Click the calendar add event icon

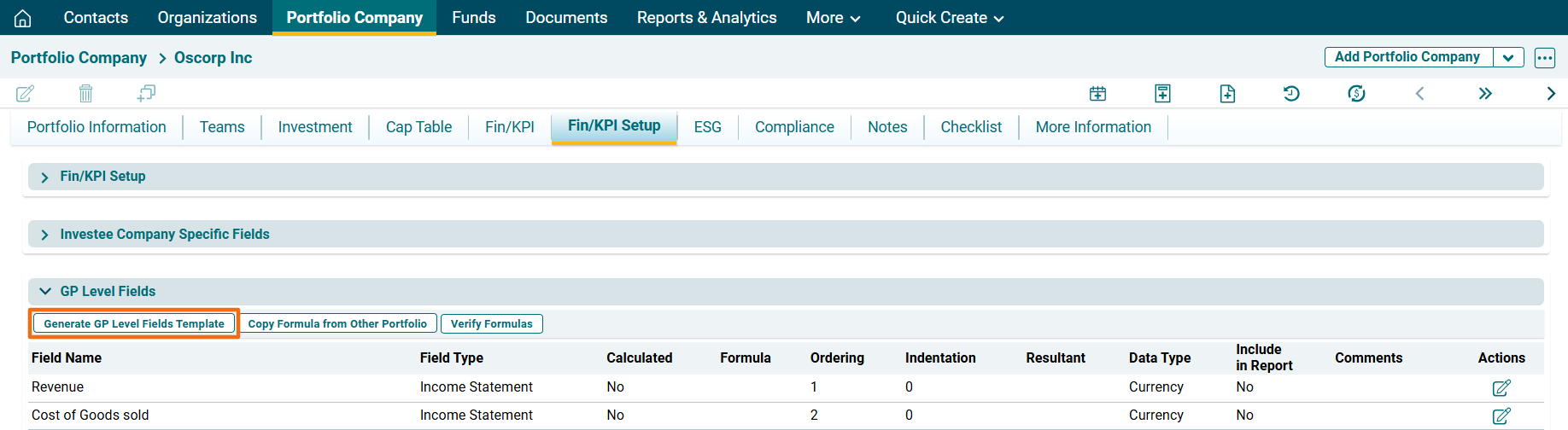tap(1097, 93)
